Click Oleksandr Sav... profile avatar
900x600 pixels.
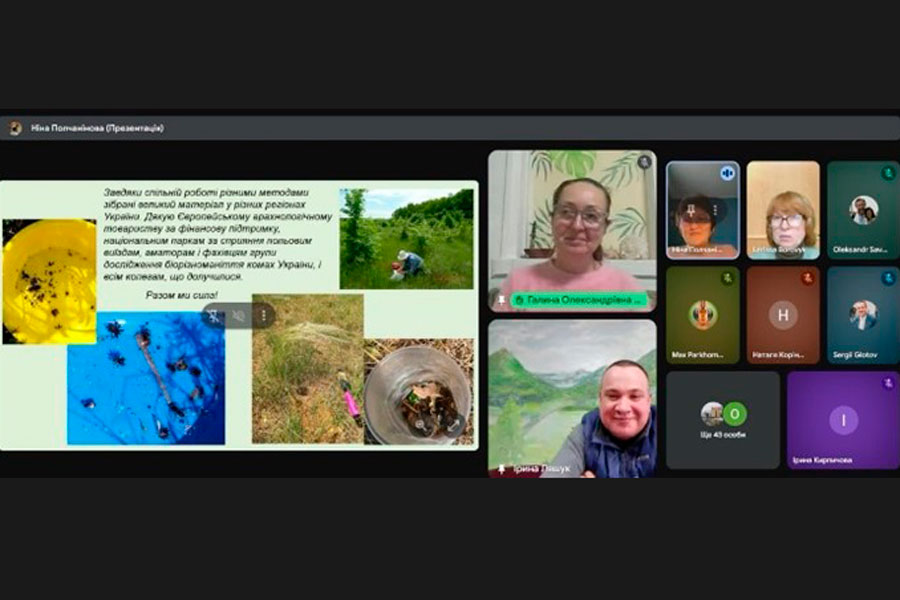[863, 210]
